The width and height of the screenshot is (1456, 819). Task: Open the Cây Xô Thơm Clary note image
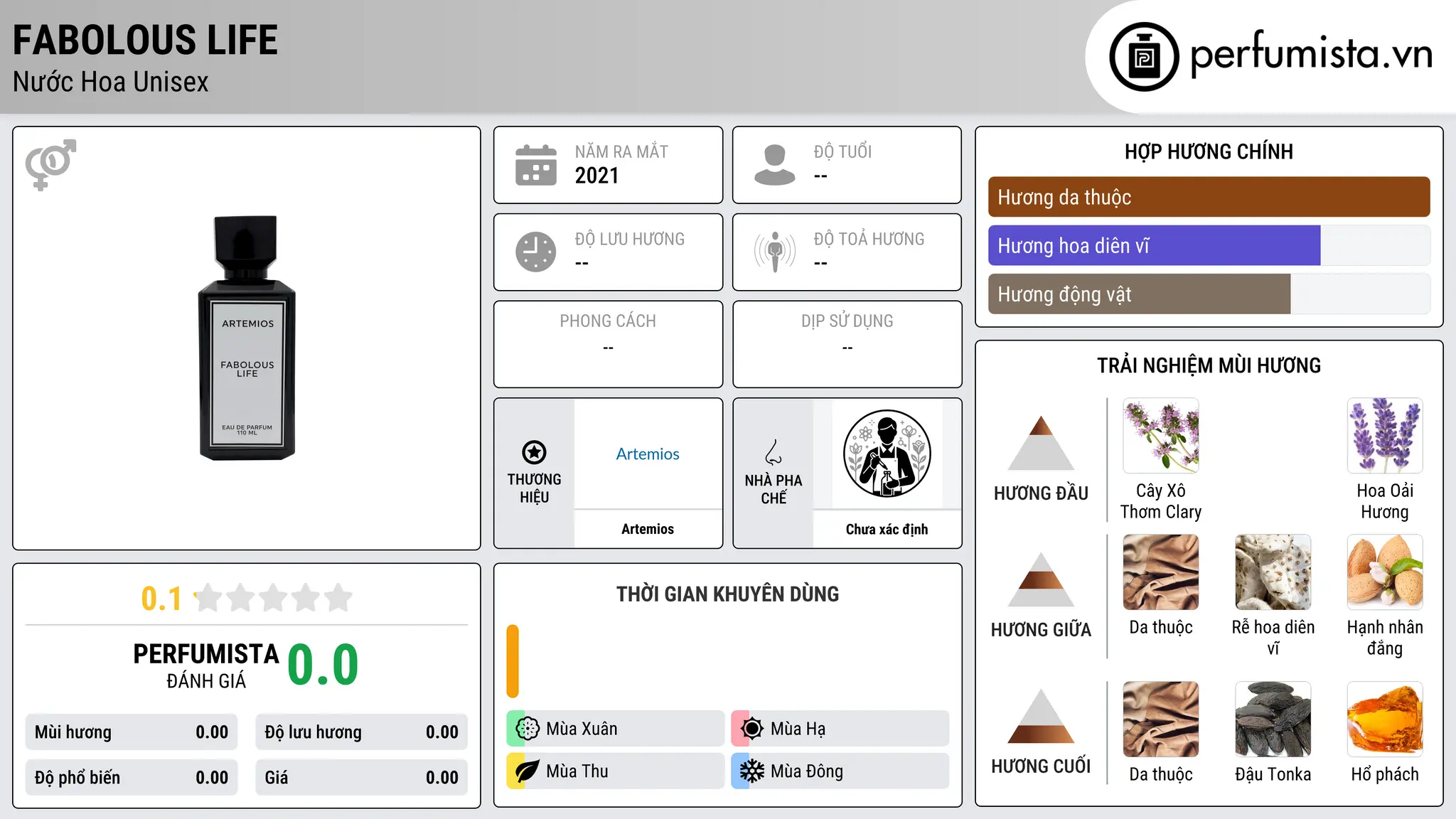(1161, 436)
